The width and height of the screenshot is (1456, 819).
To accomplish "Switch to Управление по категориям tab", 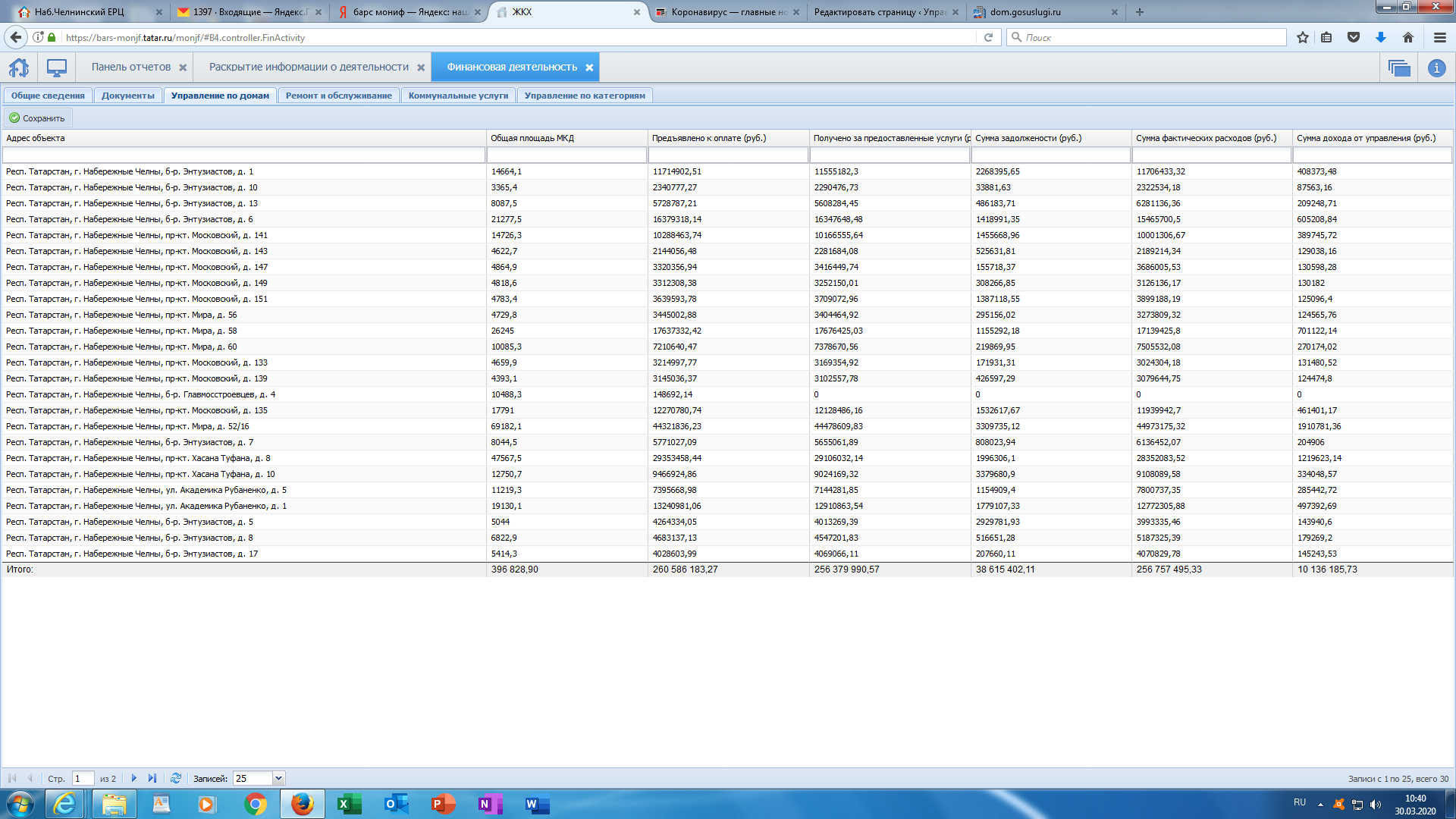I will [x=585, y=96].
